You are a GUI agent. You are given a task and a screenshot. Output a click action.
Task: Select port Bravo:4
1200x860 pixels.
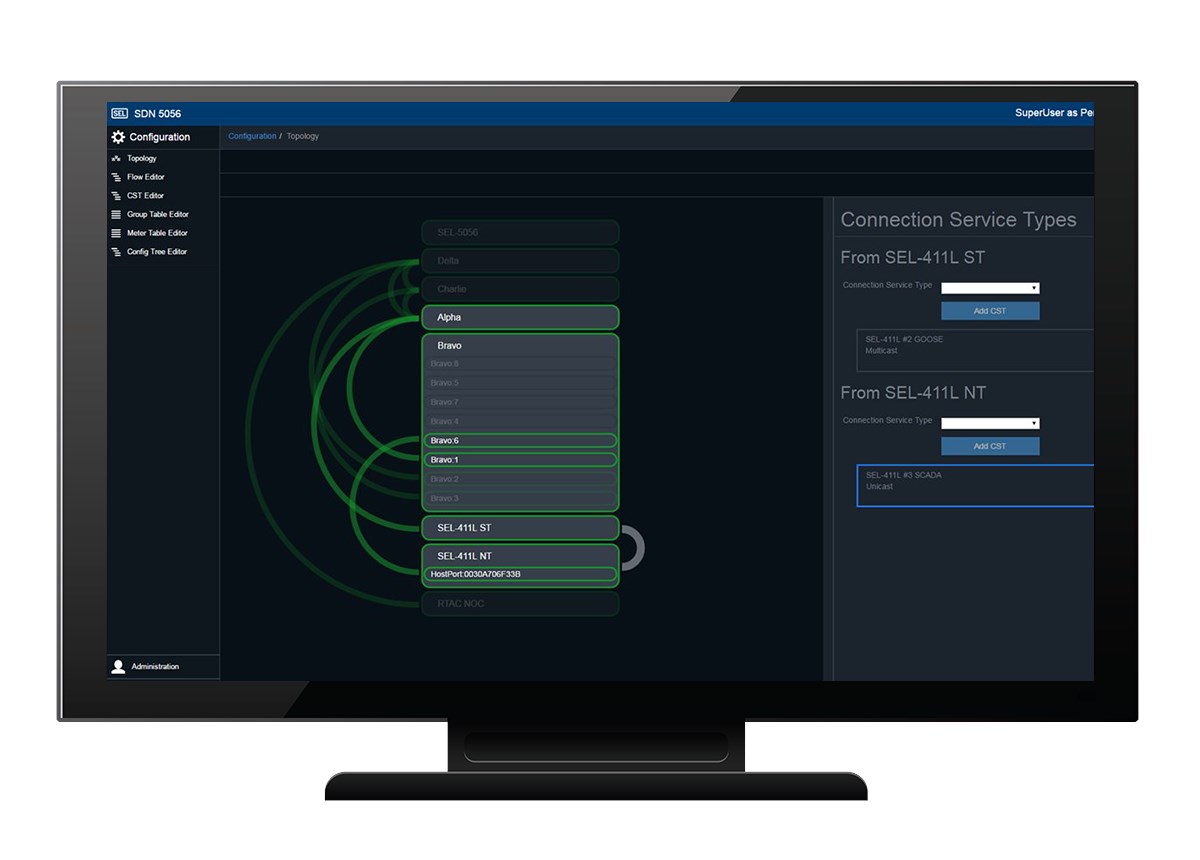click(520, 421)
